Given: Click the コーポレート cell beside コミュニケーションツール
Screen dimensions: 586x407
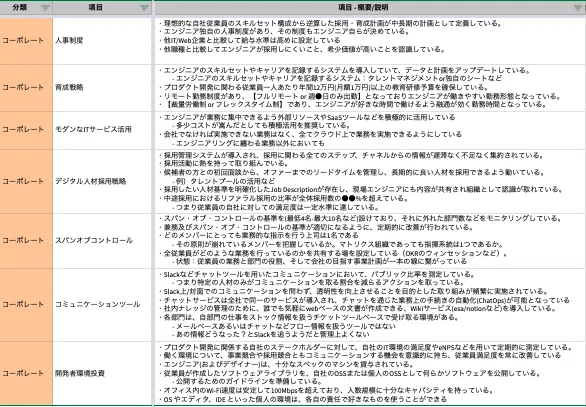Looking at the screenshot, I should tap(26, 304).
